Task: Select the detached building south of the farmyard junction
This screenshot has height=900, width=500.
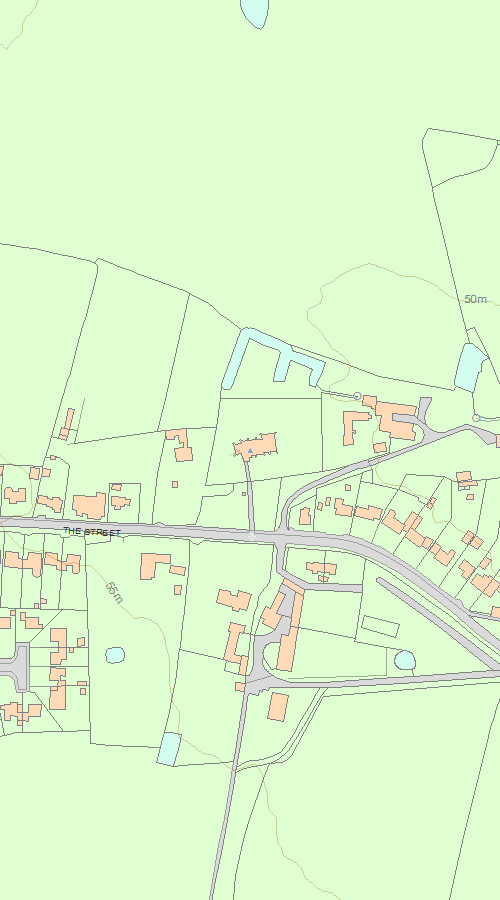Action: coord(278,707)
